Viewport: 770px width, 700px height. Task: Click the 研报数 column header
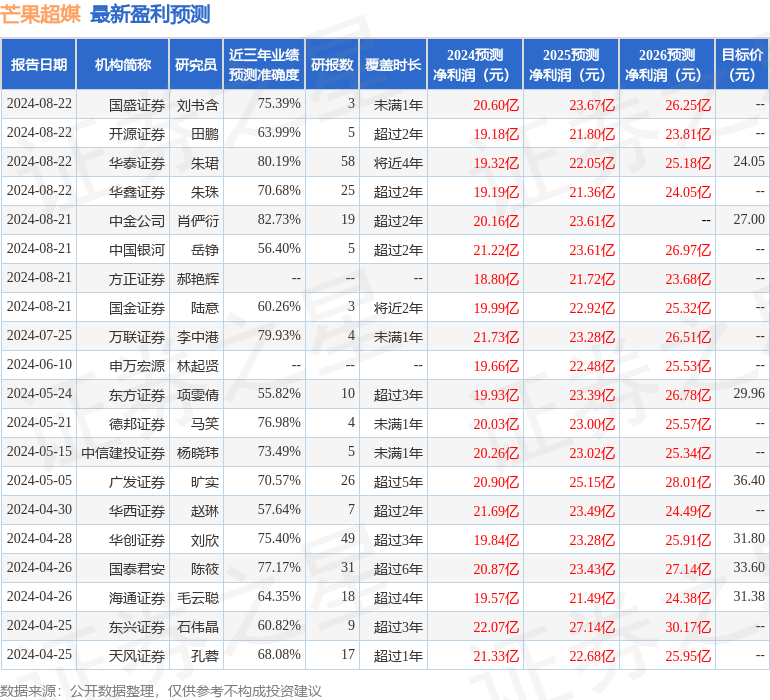(x=332, y=65)
